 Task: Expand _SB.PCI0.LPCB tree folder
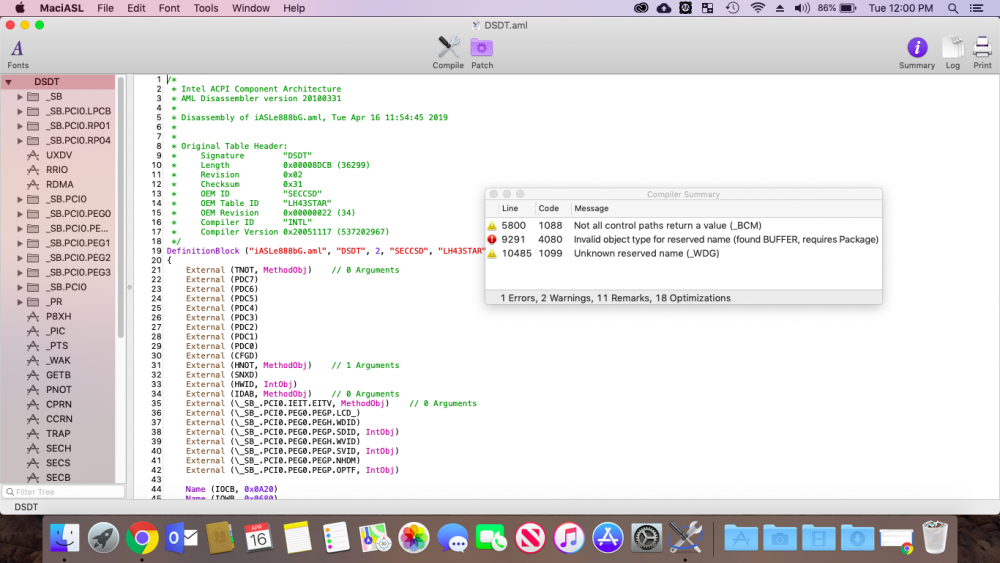click(20, 112)
